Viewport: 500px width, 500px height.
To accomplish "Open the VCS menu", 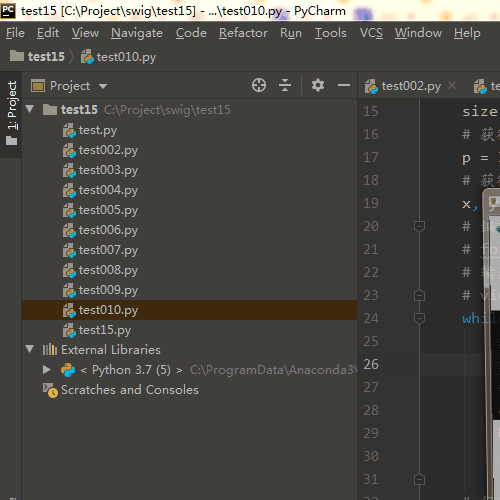I will (x=371, y=33).
